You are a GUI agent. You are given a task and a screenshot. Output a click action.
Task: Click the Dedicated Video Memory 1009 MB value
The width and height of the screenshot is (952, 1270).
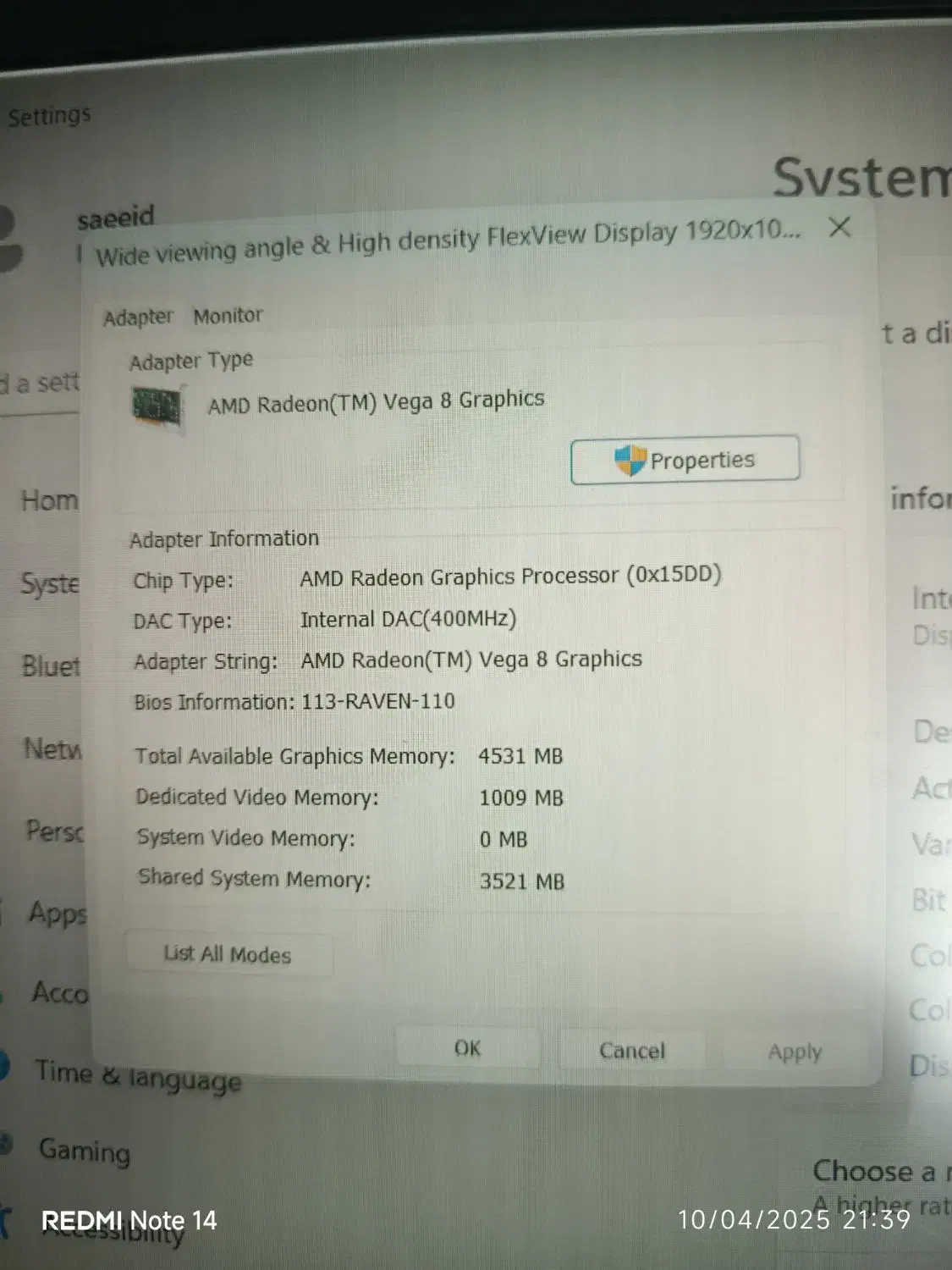coord(521,798)
